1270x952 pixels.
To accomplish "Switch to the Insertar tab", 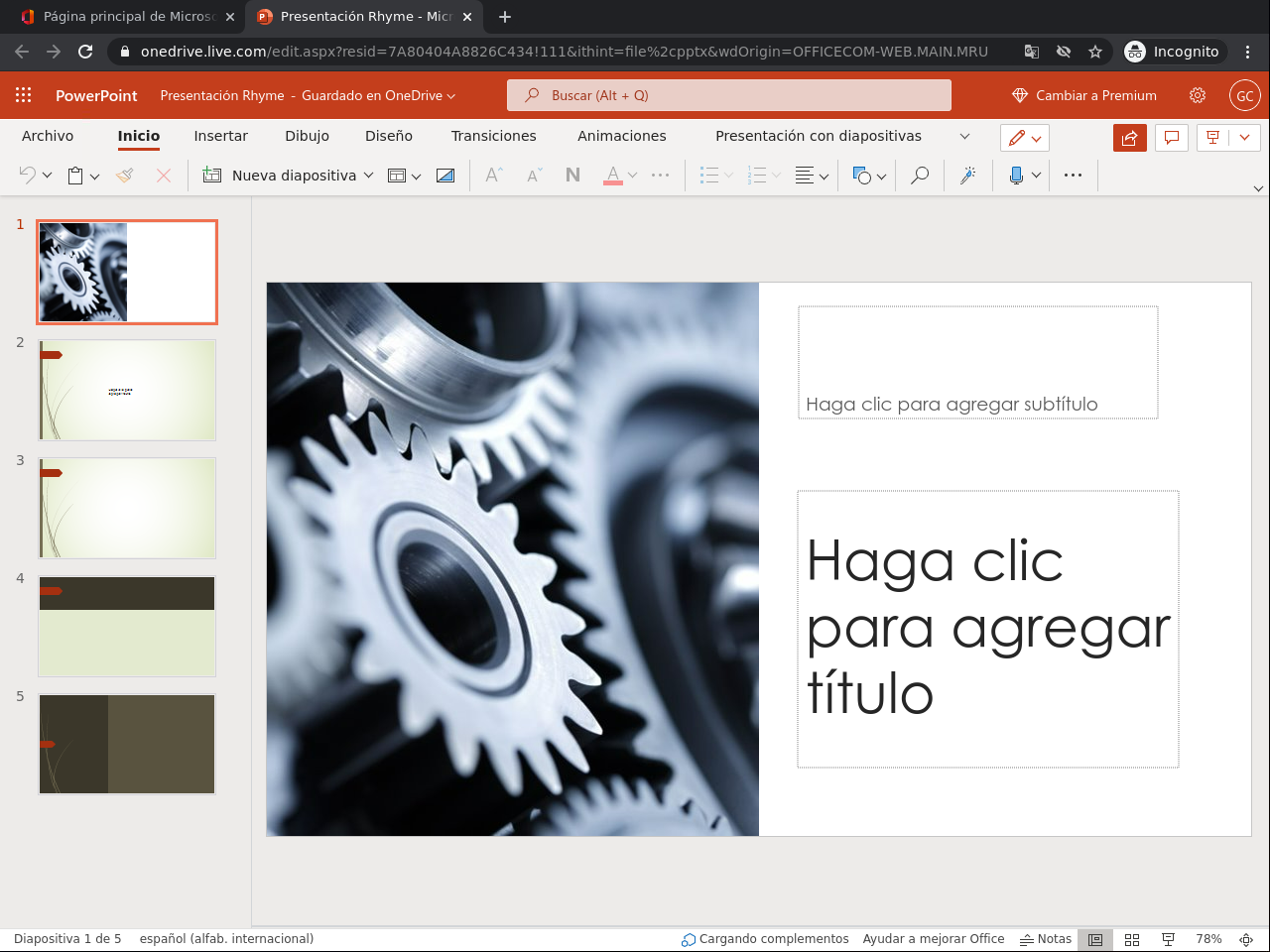I will pyautogui.click(x=220, y=136).
